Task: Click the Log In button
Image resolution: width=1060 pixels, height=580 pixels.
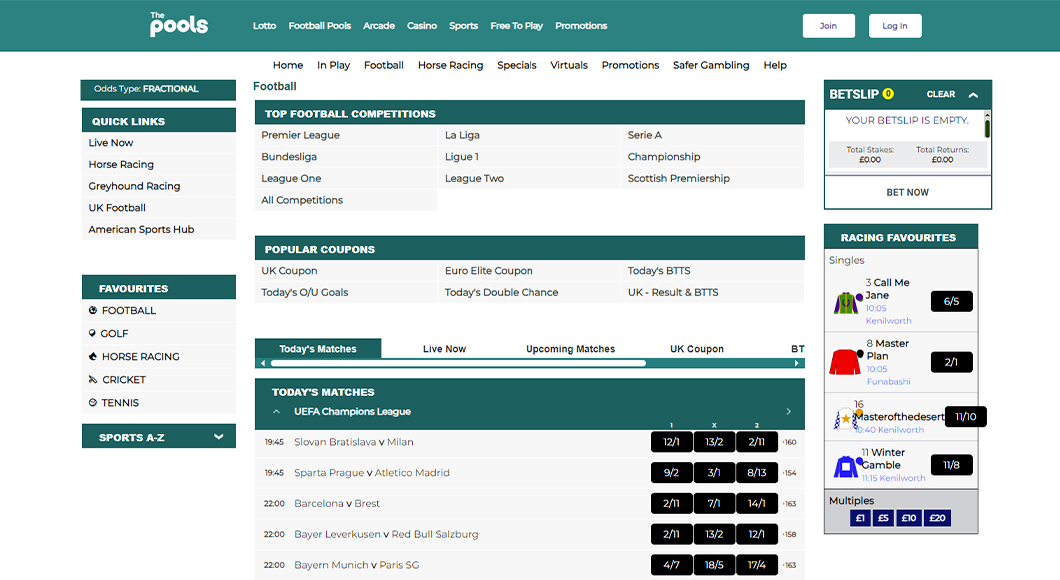Action: coord(894,26)
